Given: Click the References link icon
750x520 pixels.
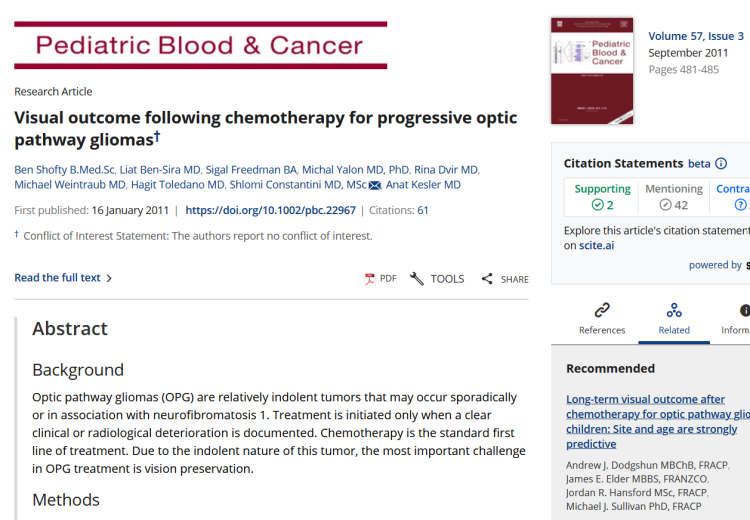Looking at the screenshot, I should pos(602,310).
